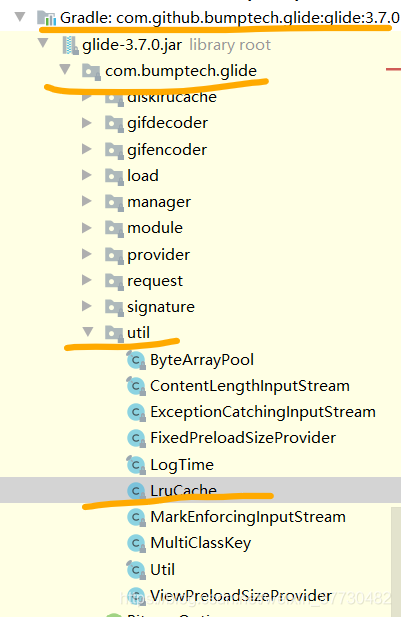Click the load folder icon
The image size is (401, 617).
pos(114,176)
